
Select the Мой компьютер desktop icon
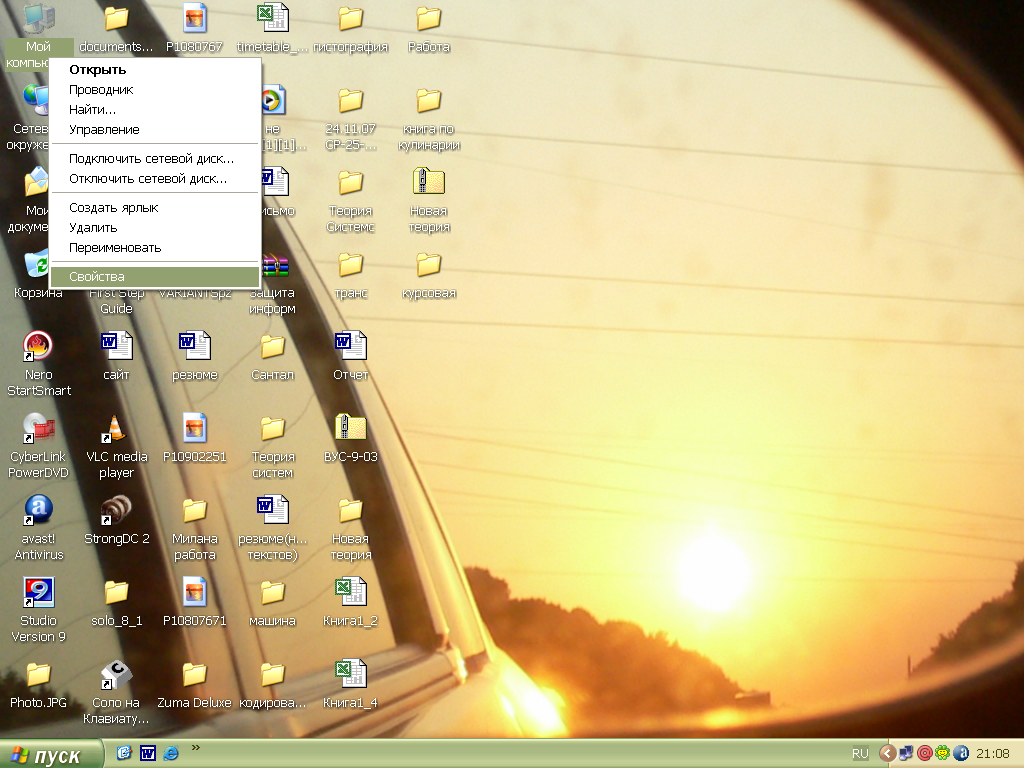38,18
